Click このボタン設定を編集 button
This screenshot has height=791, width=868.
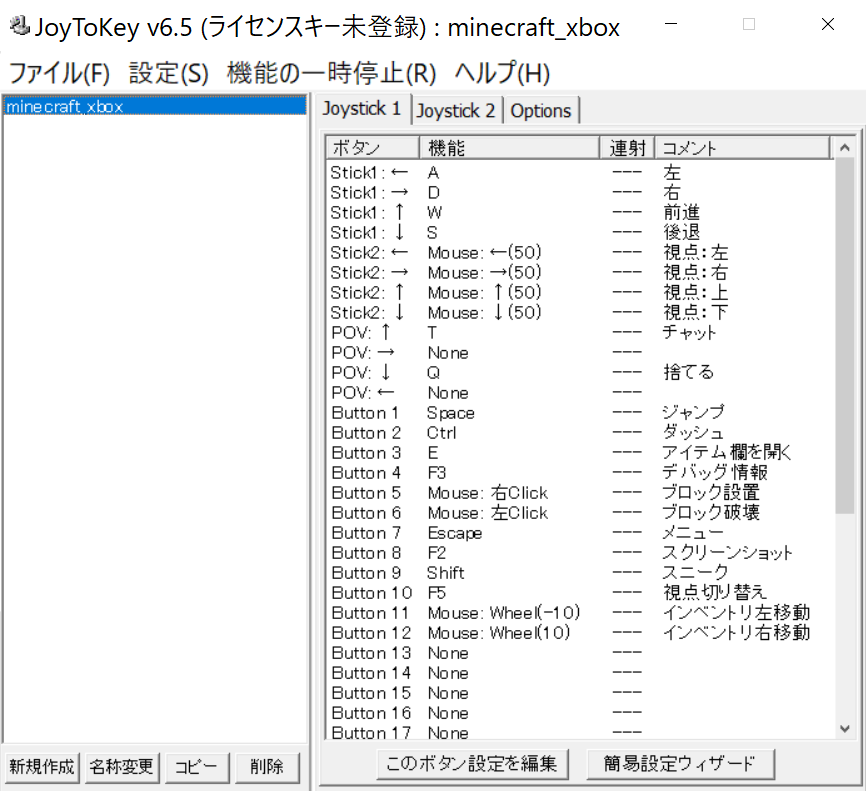point(472,764)
